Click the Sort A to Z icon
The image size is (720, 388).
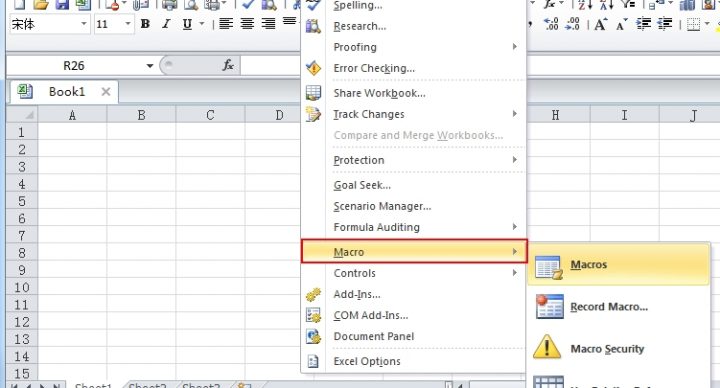pos(585,5)
